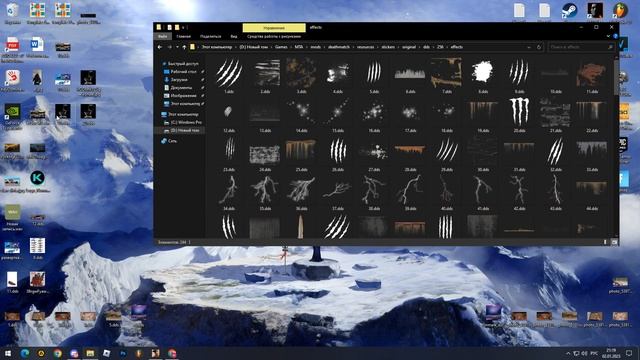Screen dimensions: 640x360
Task: Expand the ribbon with the chevron
Action: (x=608, y=36)
